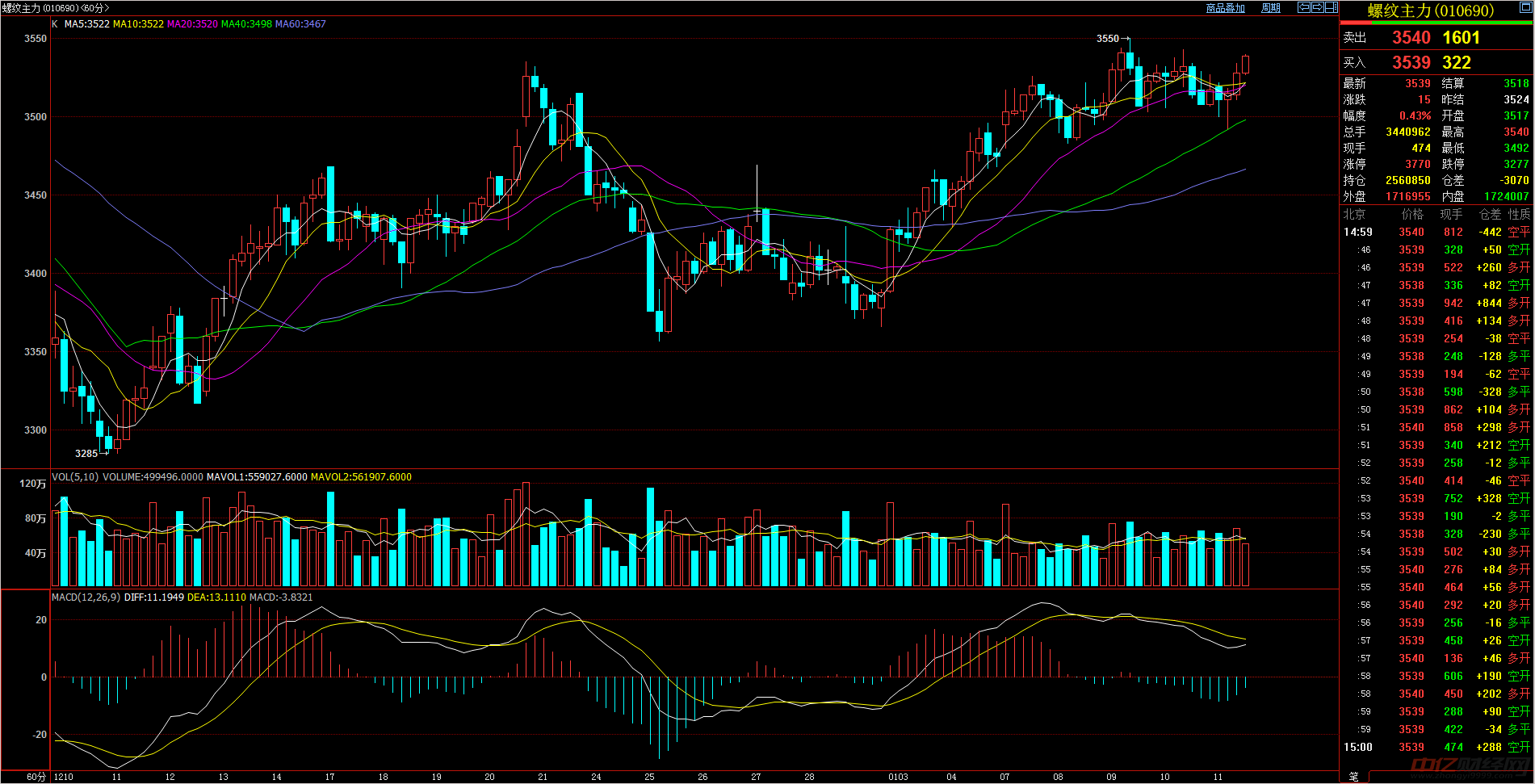The width and height of the screenshot is (1535, 784).
Task: Click the 0103 date label on time axis
Action: [x=898, y=778]
